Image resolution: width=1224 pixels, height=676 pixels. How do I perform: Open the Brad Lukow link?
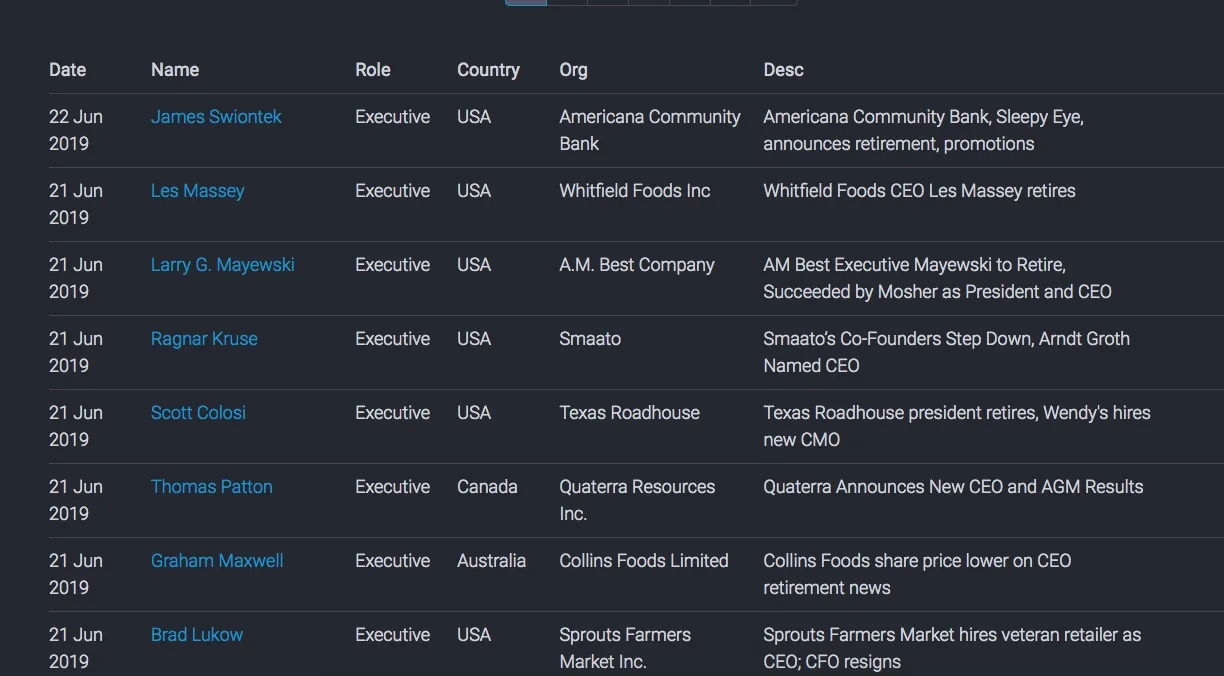click(197, 635)
